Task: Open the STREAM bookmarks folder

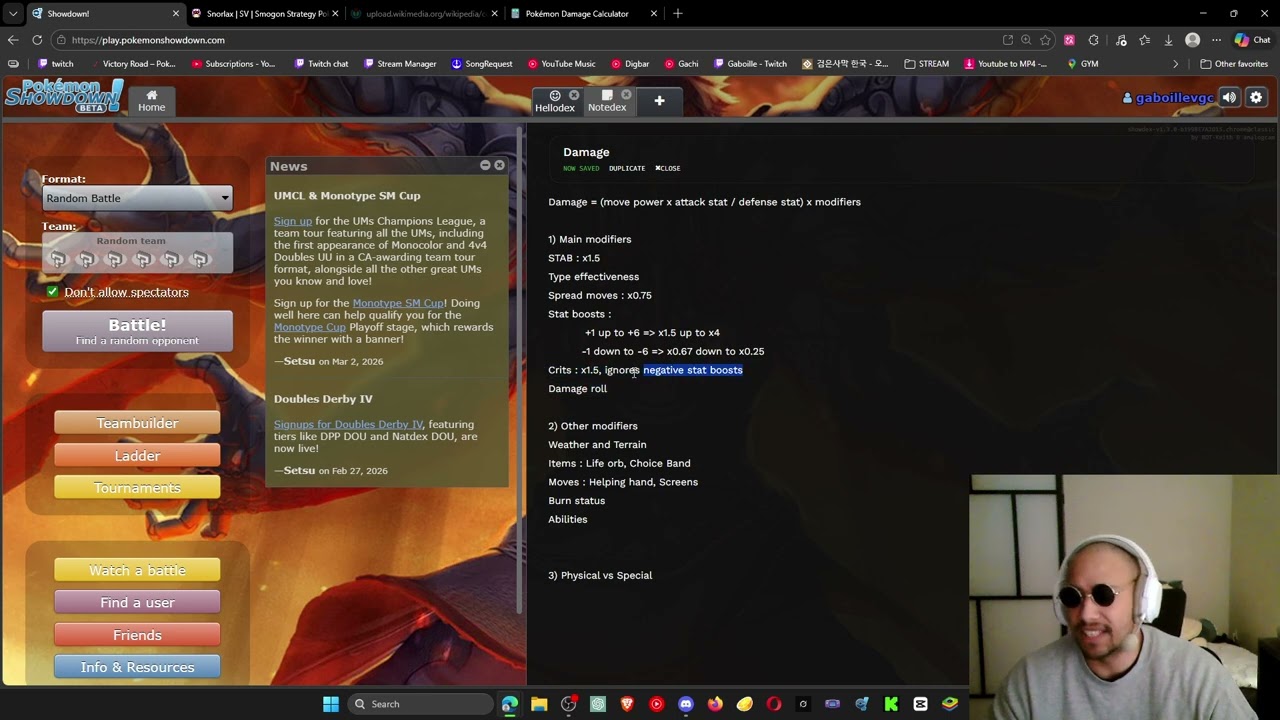Action: [x=927, y=64]
